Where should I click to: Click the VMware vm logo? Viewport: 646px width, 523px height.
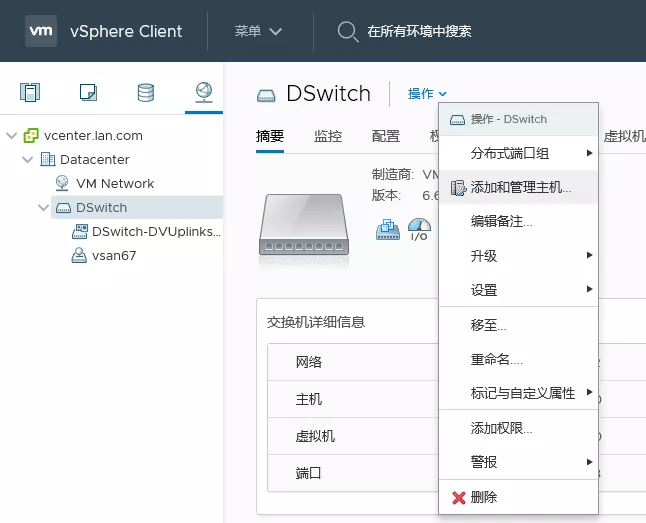[x=41, y=31]
